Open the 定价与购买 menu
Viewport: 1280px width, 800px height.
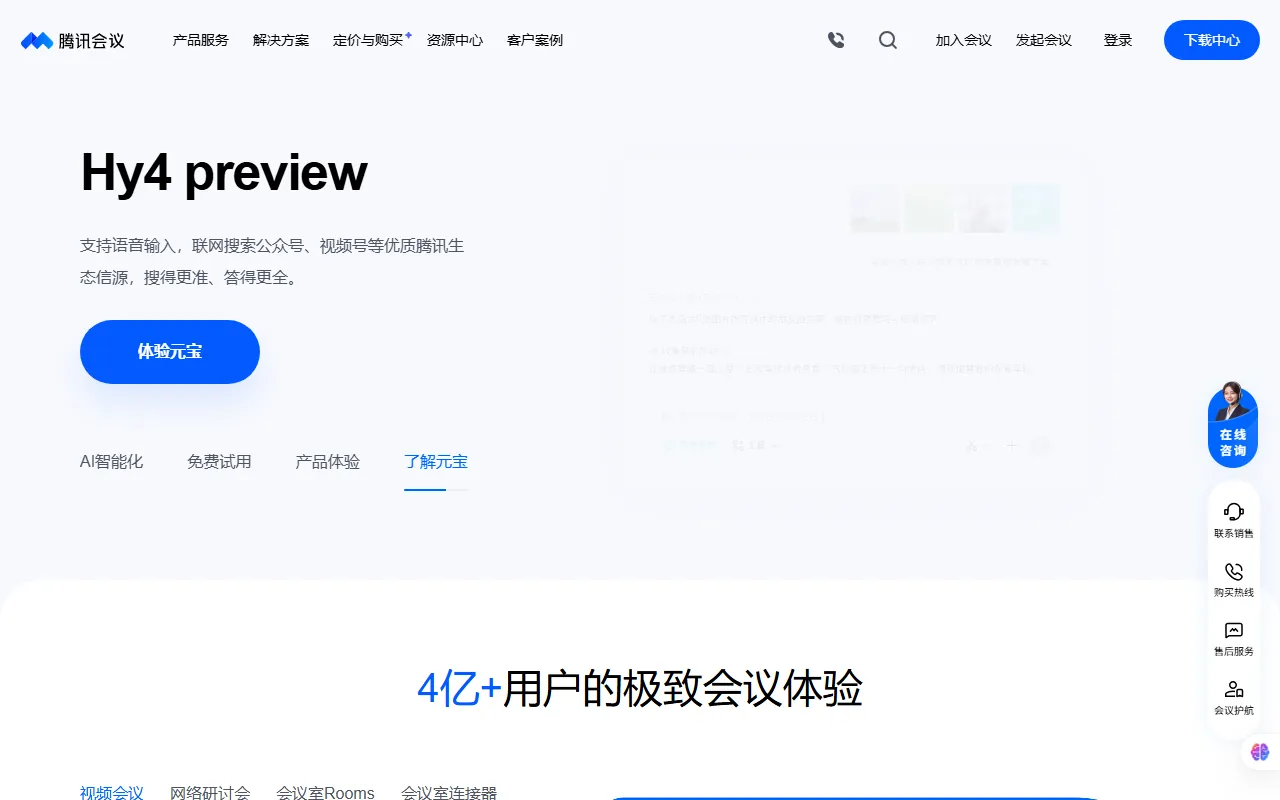[368, 40]
